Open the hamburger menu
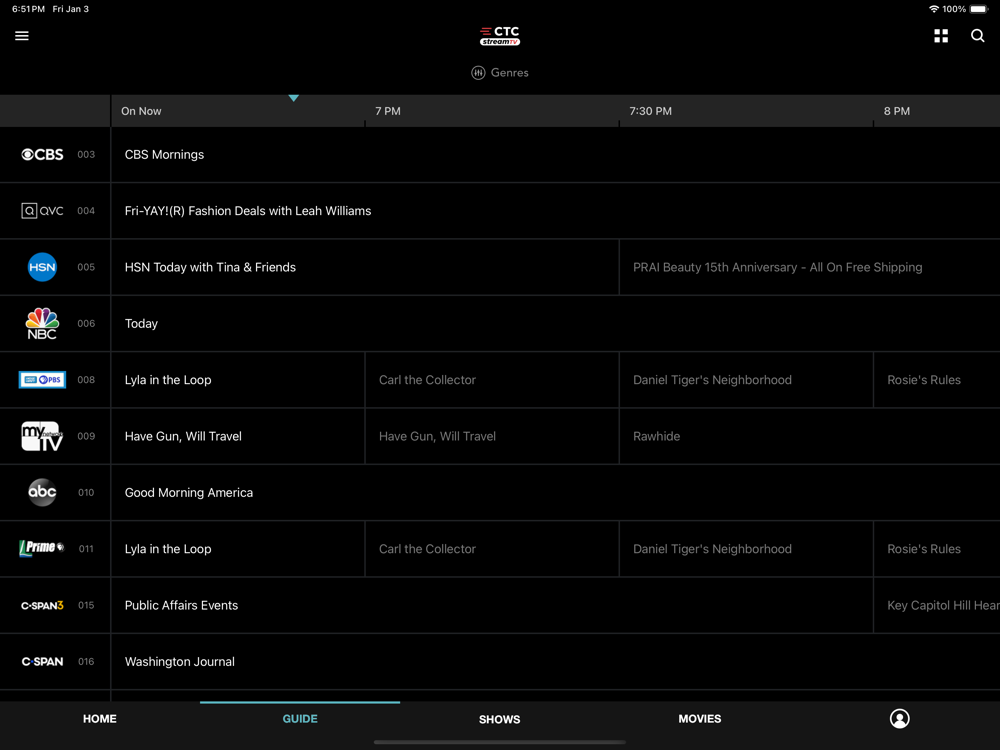The image size is (1000, 750). tap(22, 36)
